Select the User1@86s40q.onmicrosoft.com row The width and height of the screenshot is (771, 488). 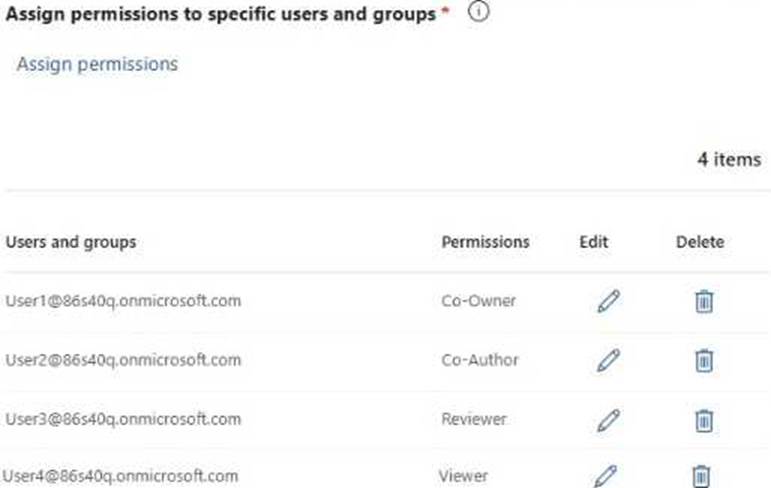(x=123, y=300)
